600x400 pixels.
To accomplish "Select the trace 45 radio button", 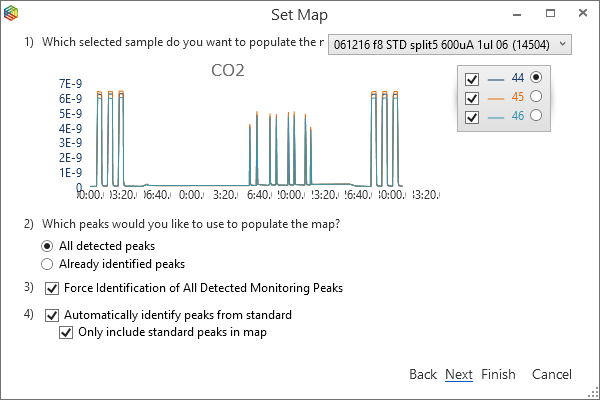I will [537, 97].
